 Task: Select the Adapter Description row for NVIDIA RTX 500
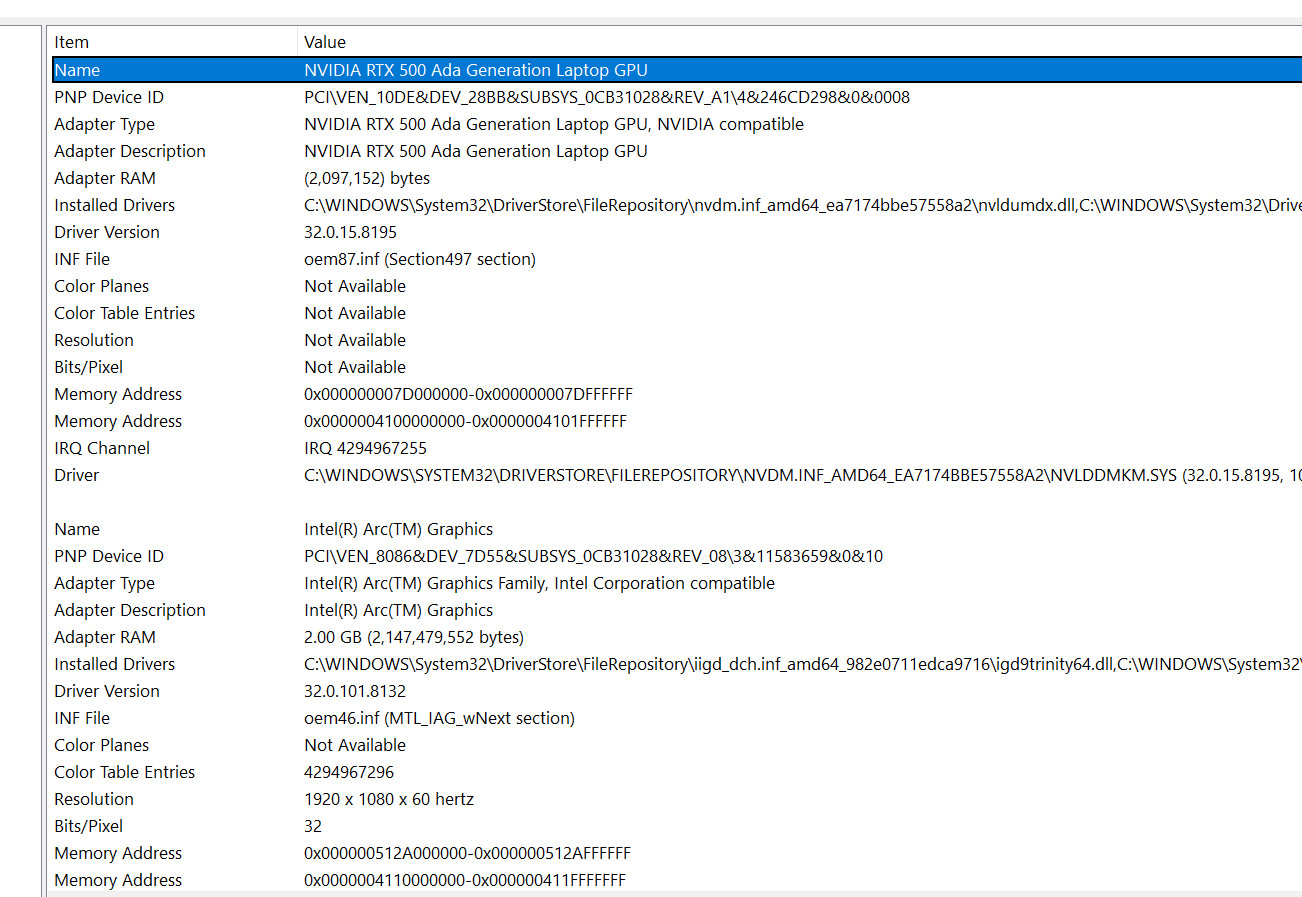pyautogui.click(x=676, y=151)
